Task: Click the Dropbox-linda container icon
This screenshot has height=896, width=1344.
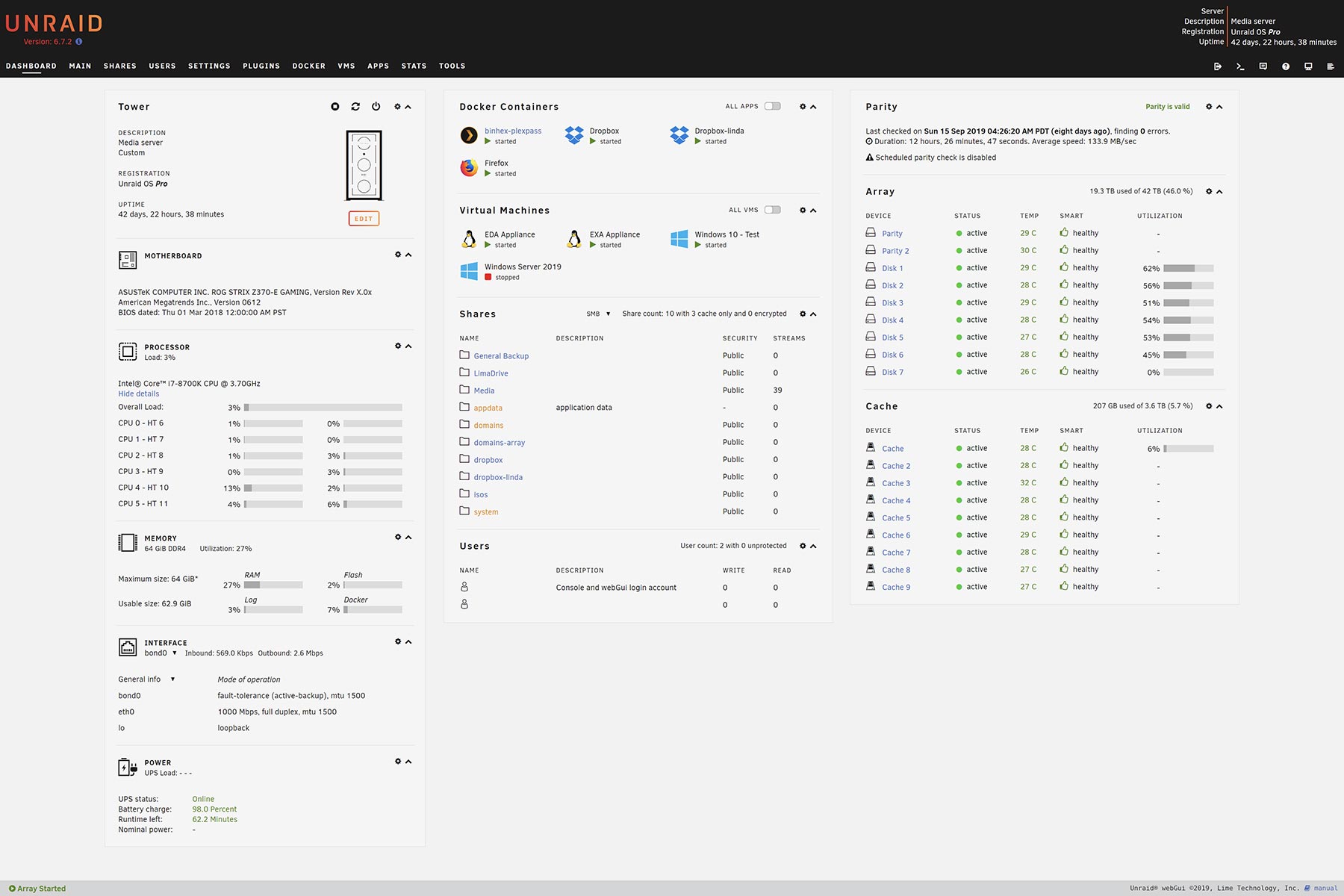Action: pos(679,135)
